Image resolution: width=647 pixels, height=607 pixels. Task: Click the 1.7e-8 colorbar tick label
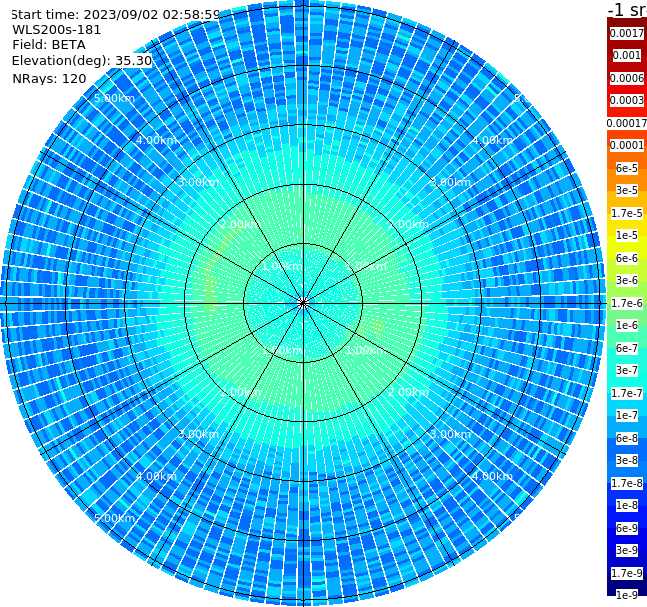pyautogui.click(x=627, y=483)
